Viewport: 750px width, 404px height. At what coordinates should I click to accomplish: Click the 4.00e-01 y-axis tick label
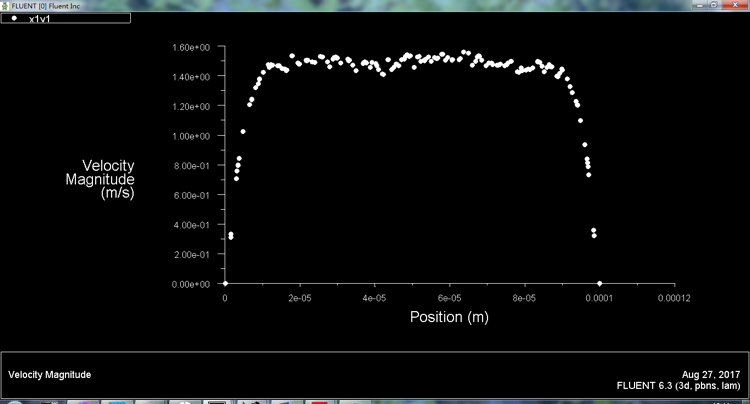pos(191,225)
